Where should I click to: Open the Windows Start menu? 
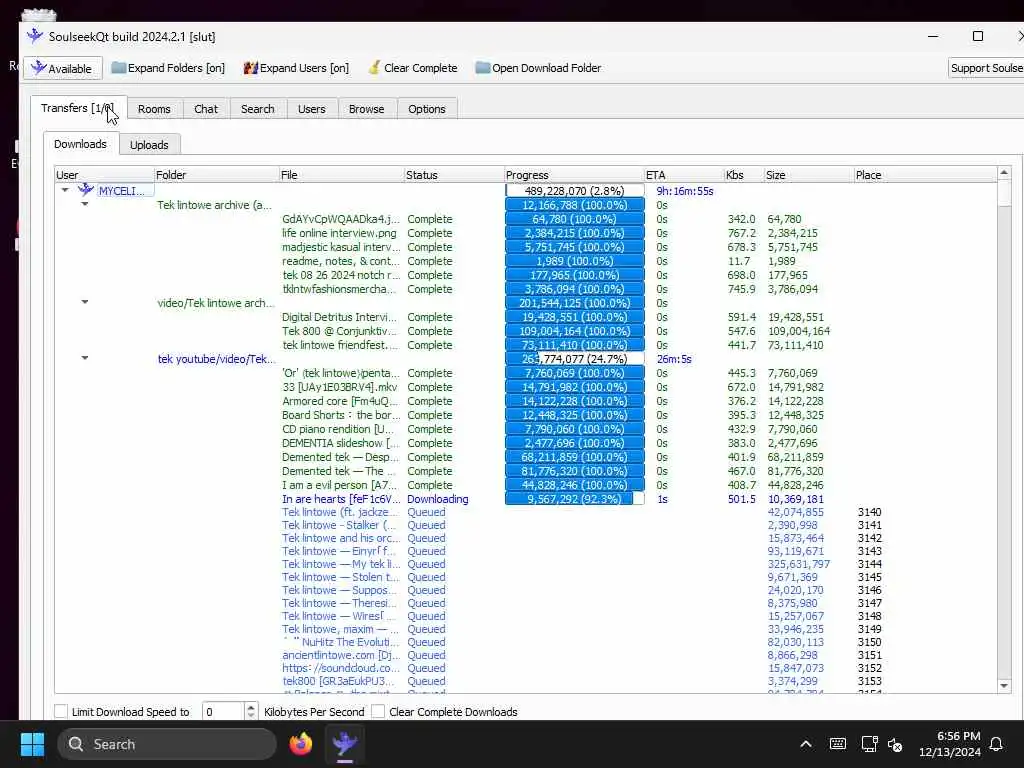pos(32,744)
